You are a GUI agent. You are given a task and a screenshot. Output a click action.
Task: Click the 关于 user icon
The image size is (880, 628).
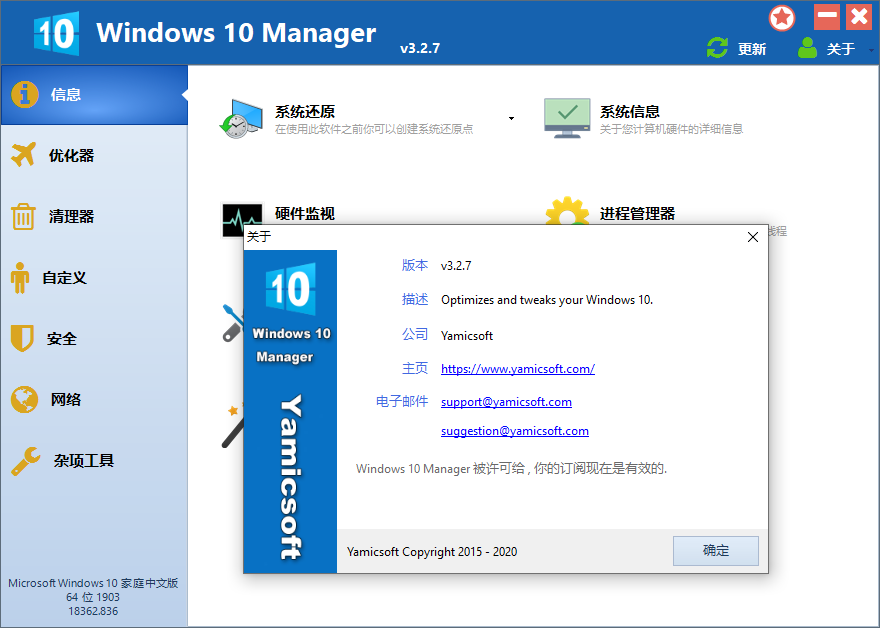[x=806, y=47]
